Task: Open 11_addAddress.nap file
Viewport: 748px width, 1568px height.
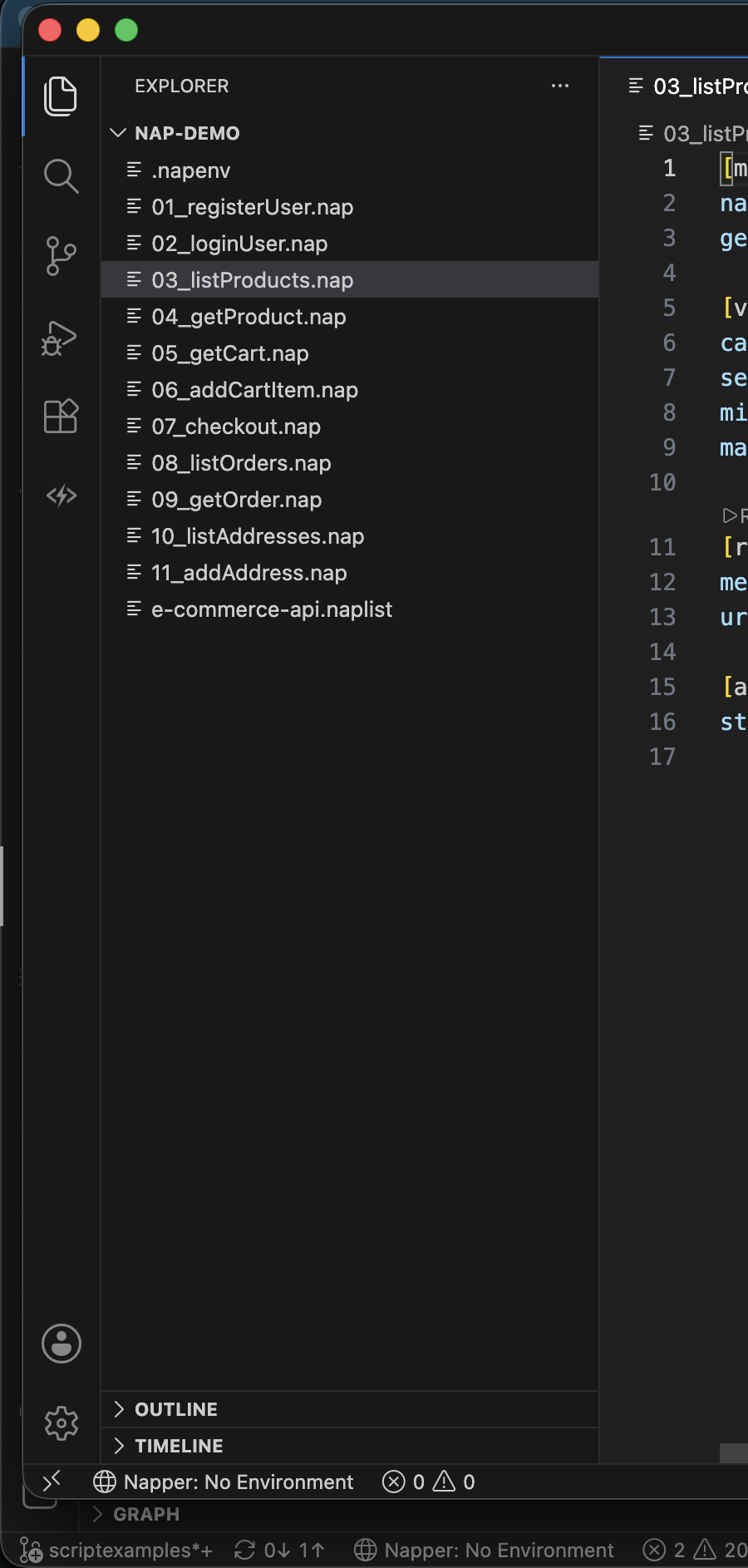Action: pos(350,573)
